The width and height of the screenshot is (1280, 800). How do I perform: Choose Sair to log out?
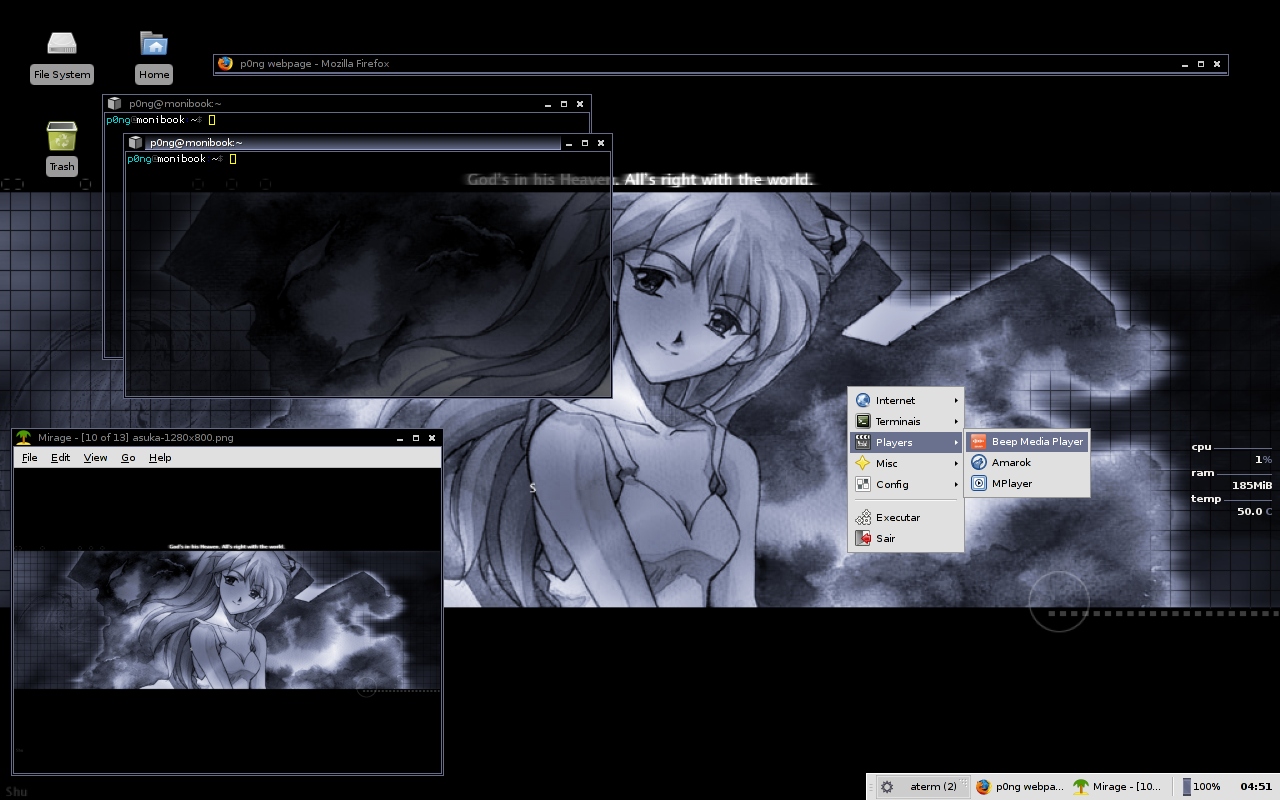pos(906,538)
